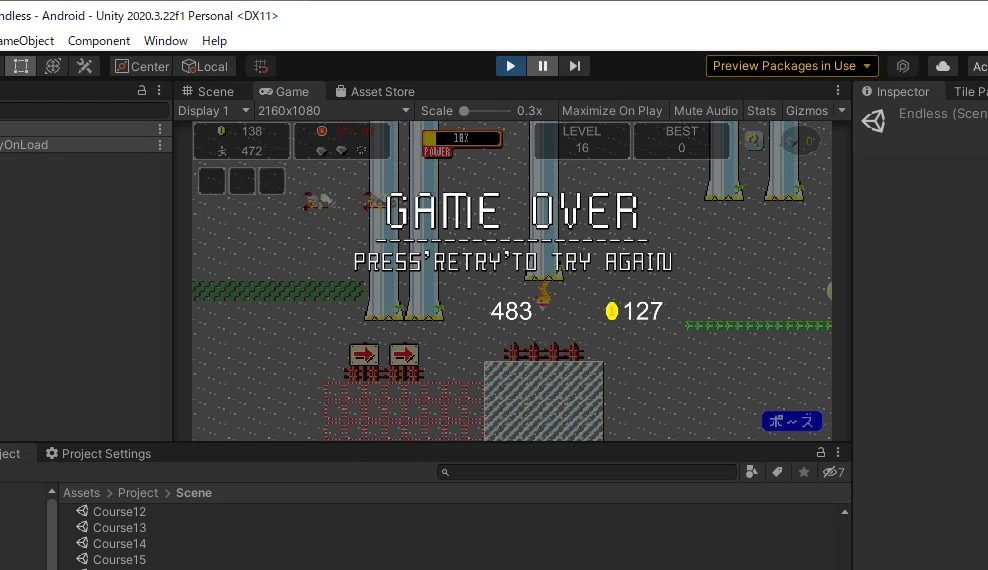Open Game view three-dot options menu
Image resolution: width=988 pixels, height=570 pixels.
pyautogui.click(x=838, y=91)
